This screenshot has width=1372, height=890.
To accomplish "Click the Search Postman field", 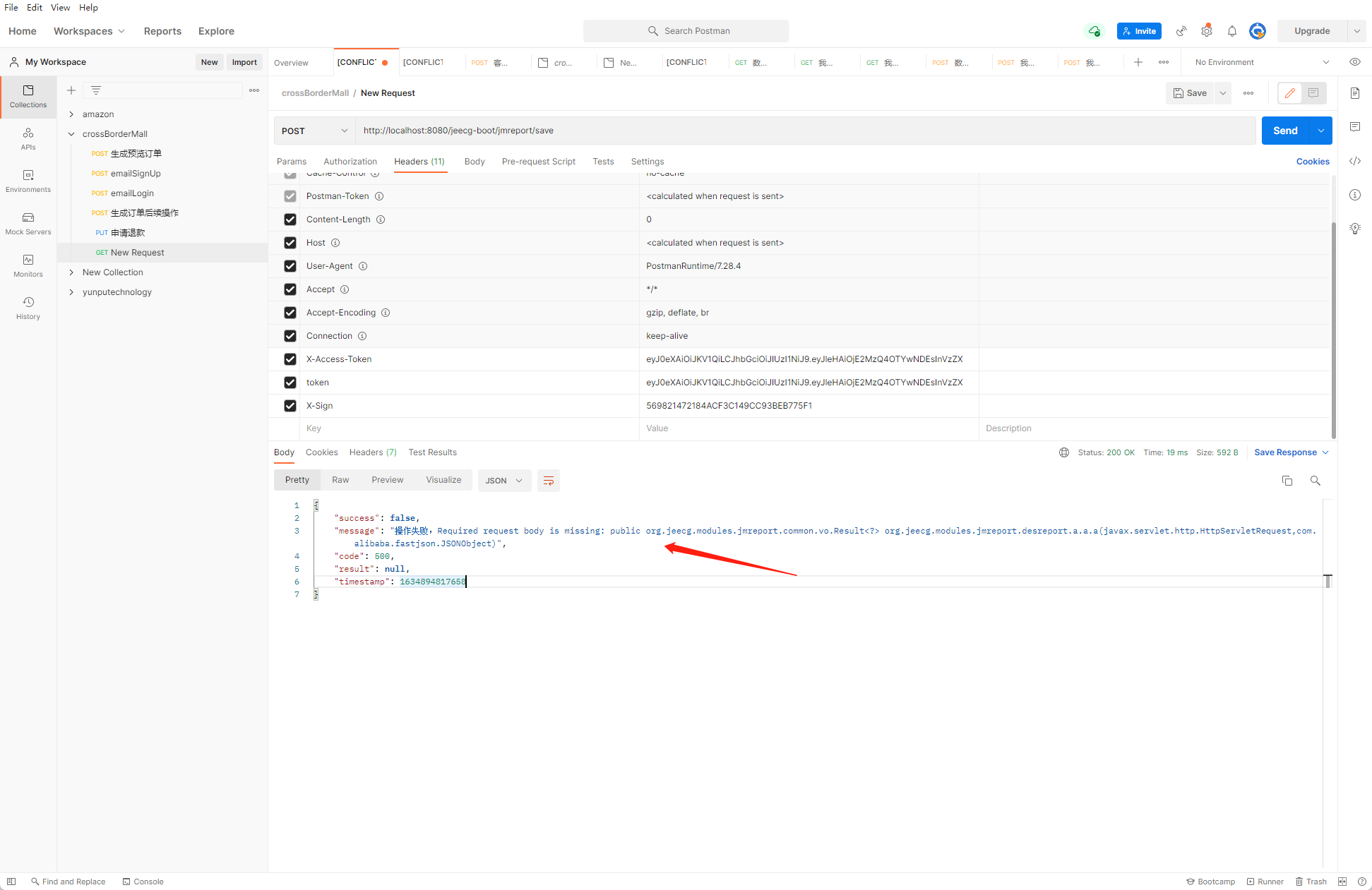I will (x=686, y=31).
